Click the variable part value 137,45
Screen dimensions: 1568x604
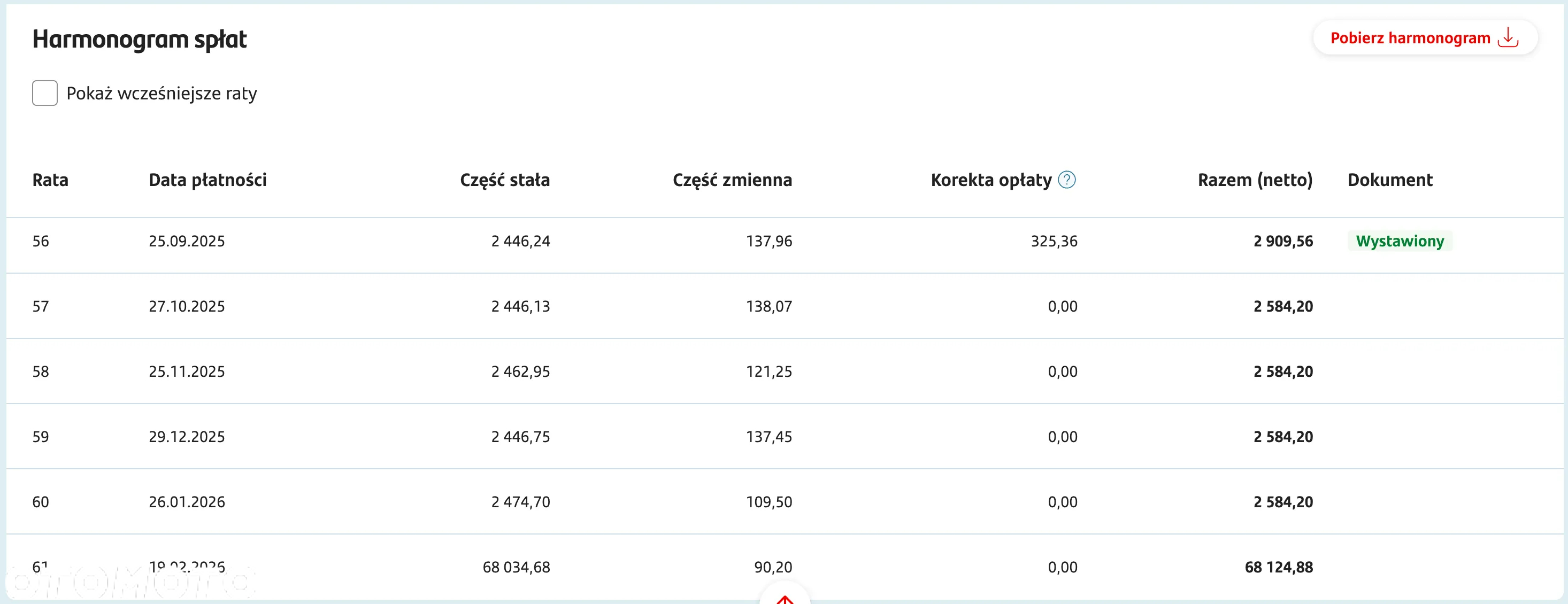pos(770,436)
